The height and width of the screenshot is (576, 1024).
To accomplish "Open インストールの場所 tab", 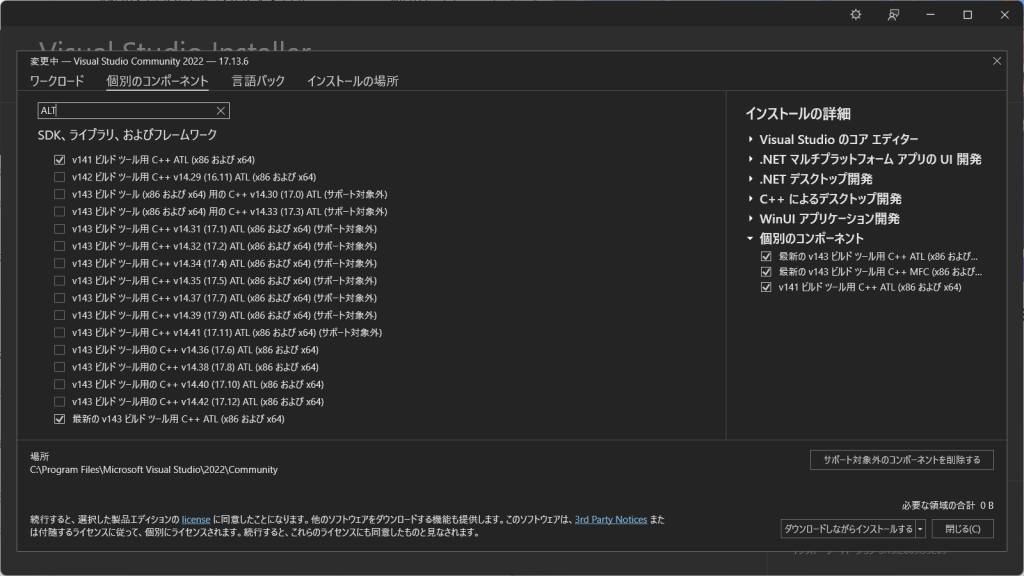I will [353, 81].
